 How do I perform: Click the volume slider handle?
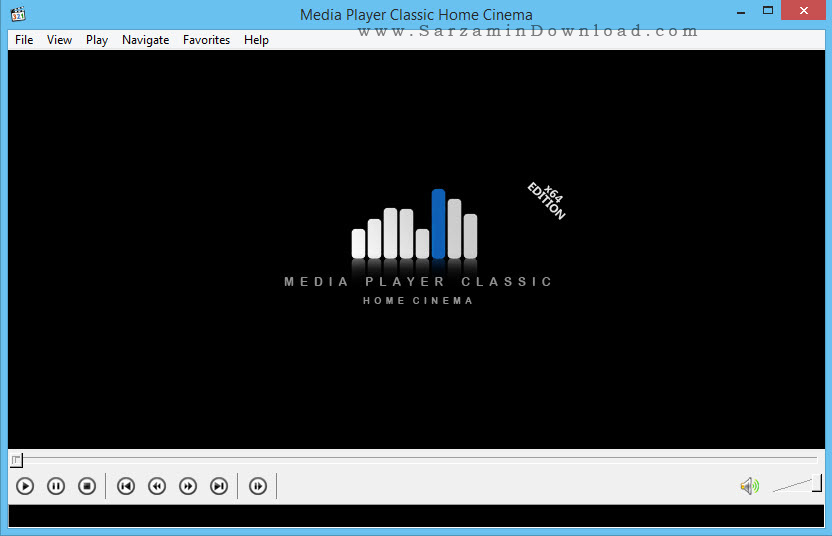pos(817,483)
